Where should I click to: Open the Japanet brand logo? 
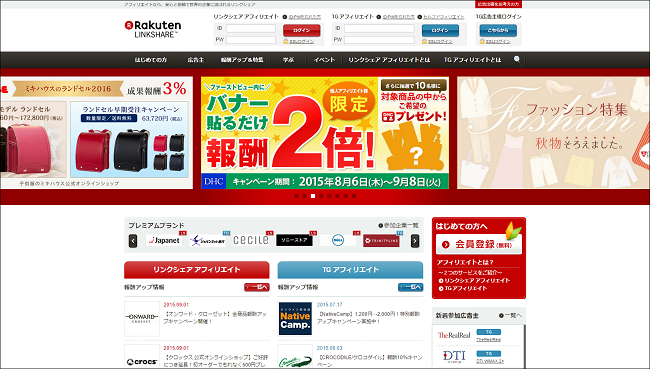[x=164, y=240]
